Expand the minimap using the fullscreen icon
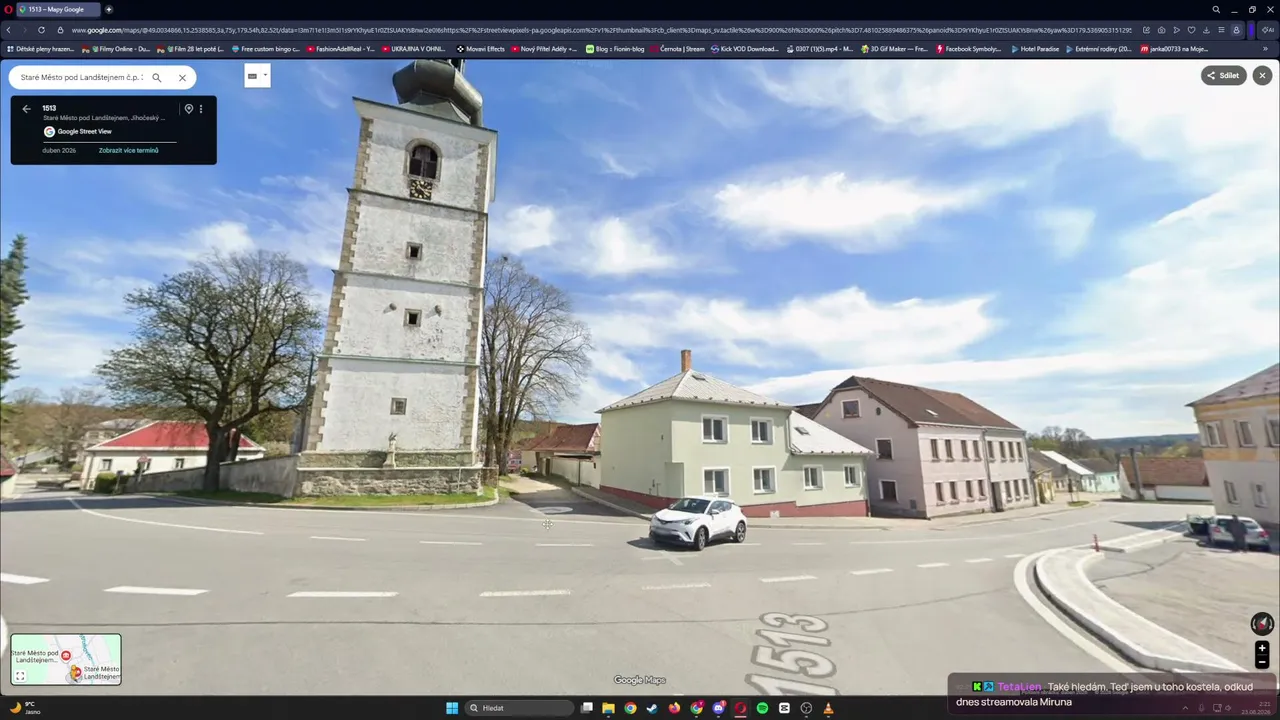The width and height of the screenshot is (1280, 720). (x=20, y=676)
